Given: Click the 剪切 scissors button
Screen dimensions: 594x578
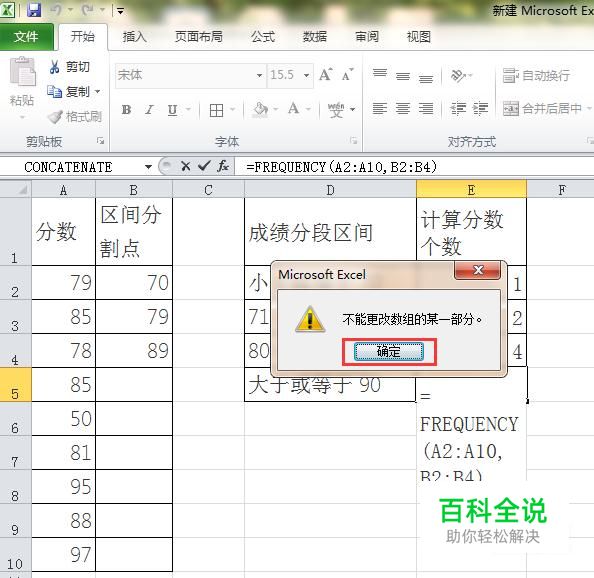Looking at the screenshot, I should pyautogui.click(x=69, y=67).
